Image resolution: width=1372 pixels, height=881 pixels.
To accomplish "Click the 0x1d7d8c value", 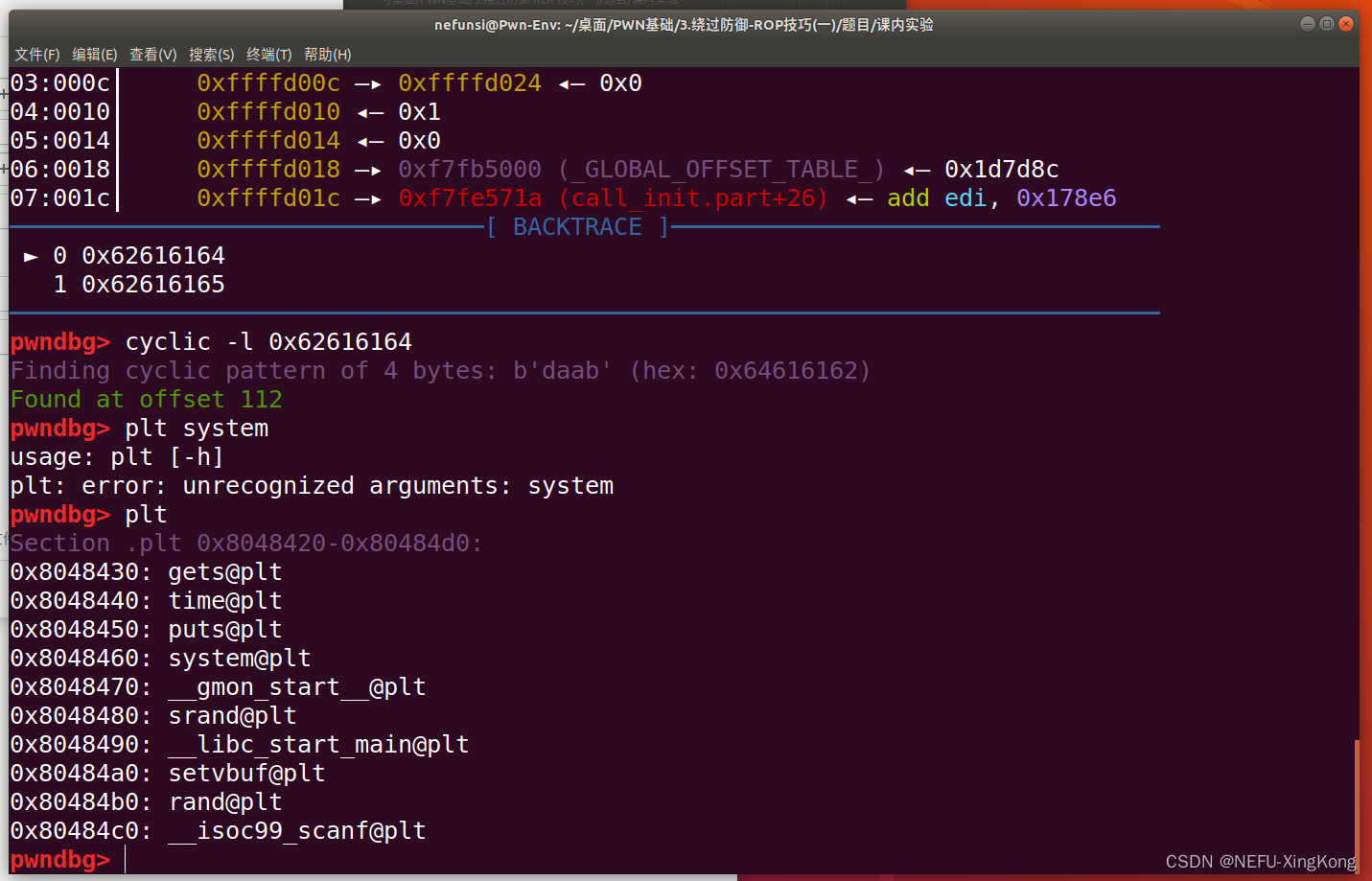I will pyautogui.click(x=1002, y=170).
